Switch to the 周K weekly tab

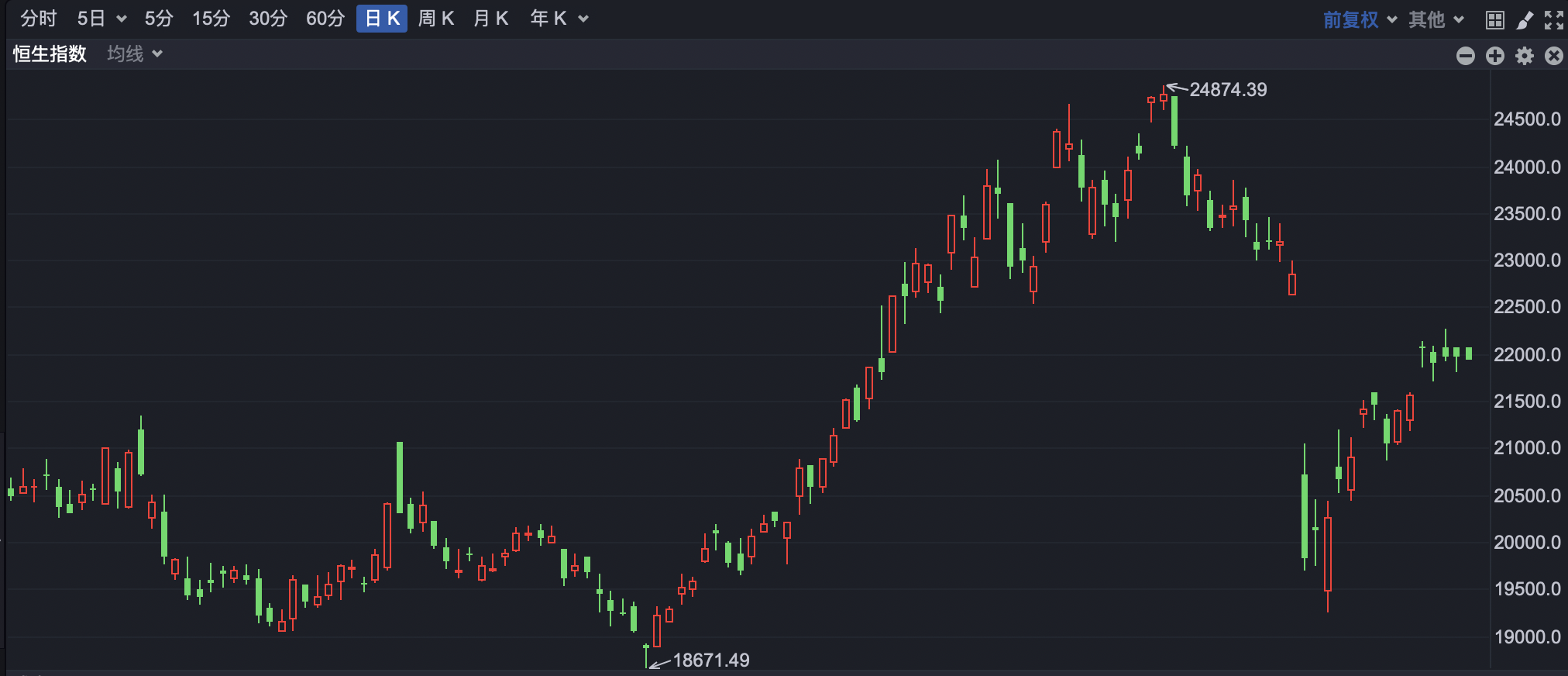point(436,19)
